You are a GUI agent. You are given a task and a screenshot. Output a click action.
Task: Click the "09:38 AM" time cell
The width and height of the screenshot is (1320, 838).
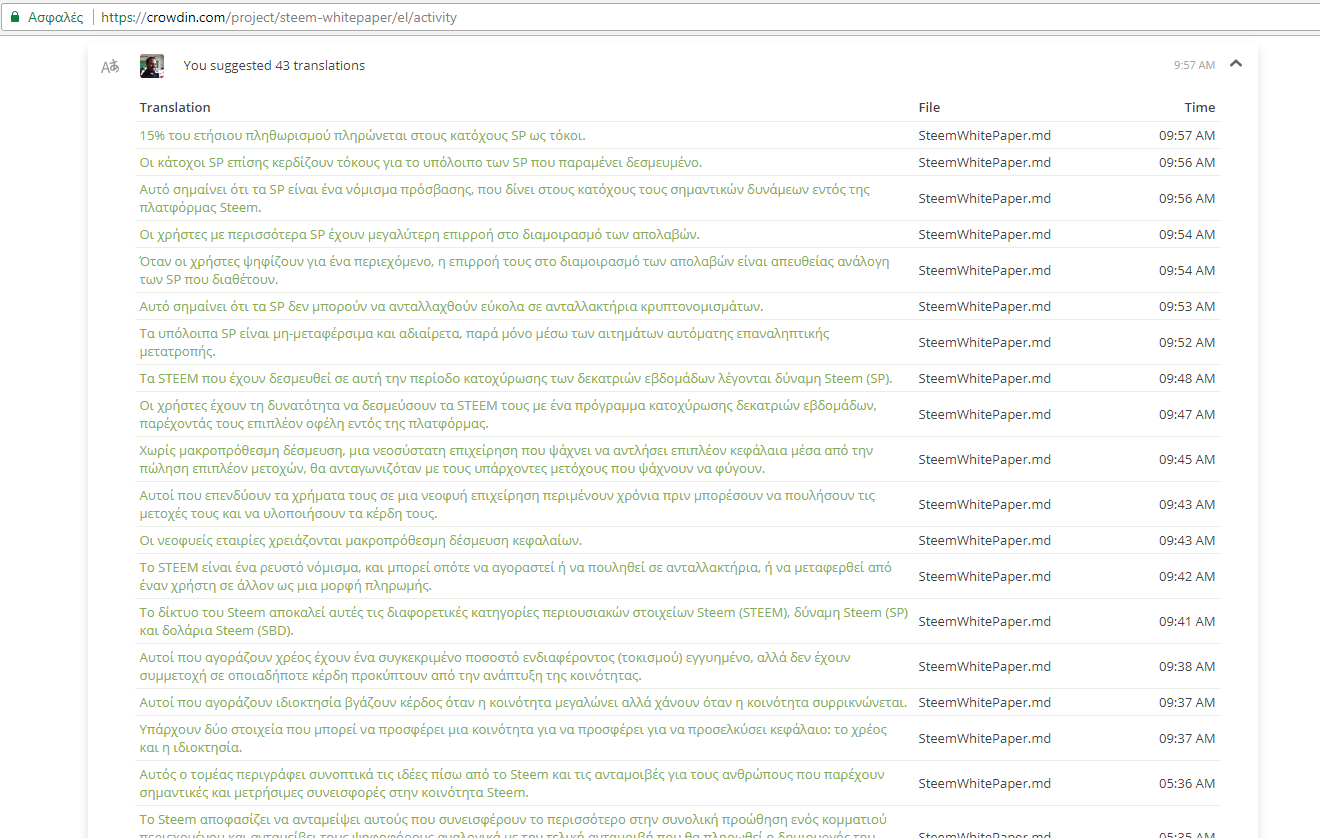(1187, 666)
